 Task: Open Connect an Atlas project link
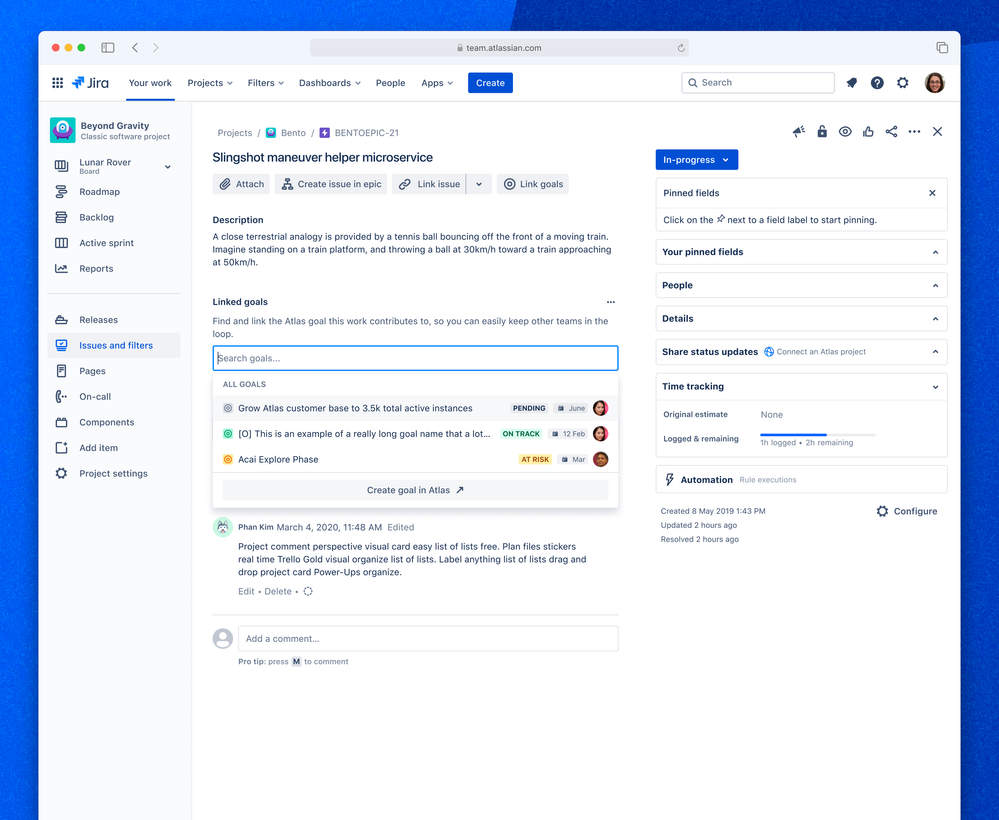(x=822, y=351)
